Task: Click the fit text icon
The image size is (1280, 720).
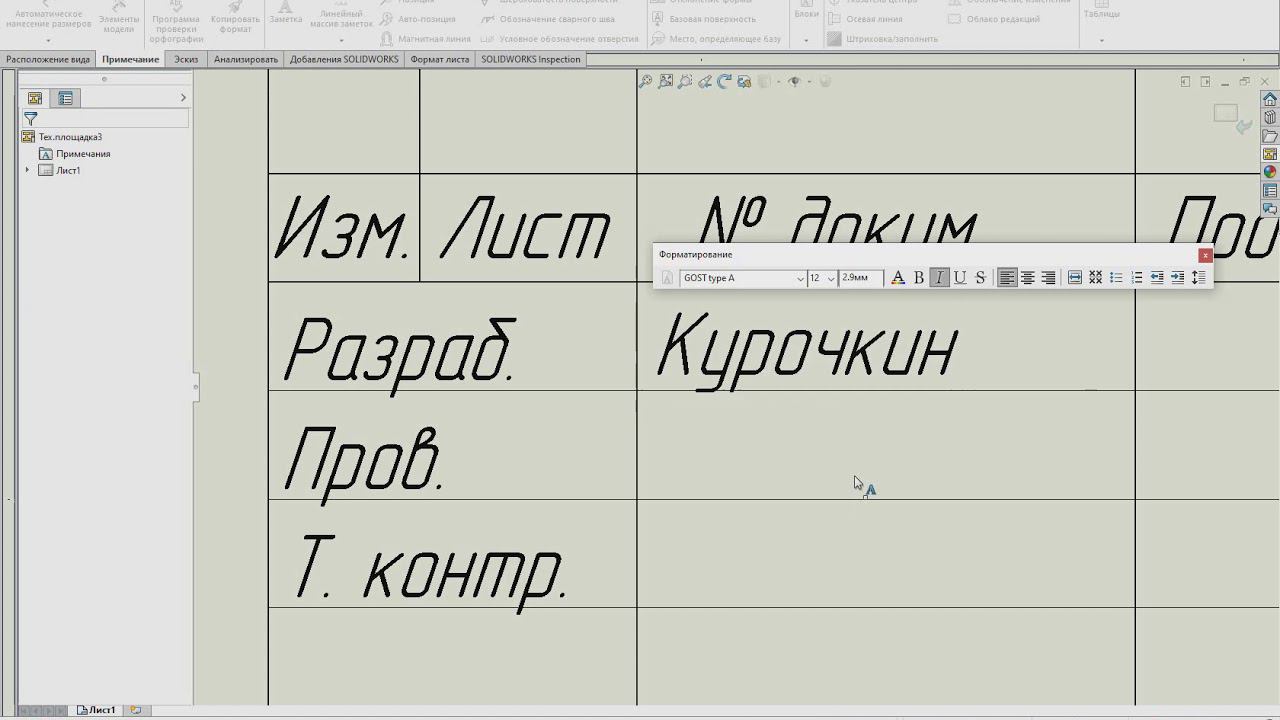Action: coord(1075,278)
